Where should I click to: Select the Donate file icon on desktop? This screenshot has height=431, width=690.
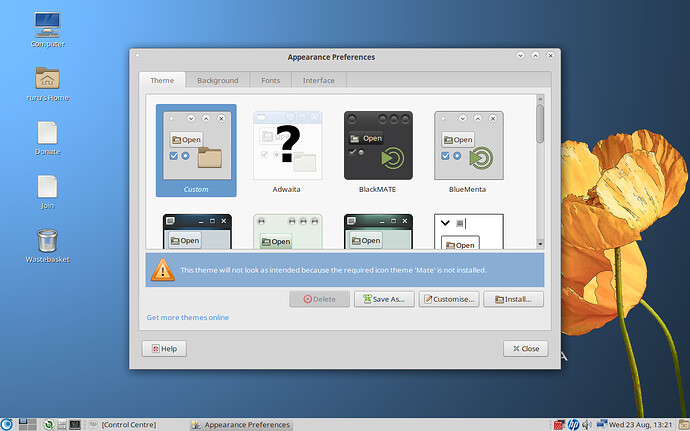[x=48, y=133]
